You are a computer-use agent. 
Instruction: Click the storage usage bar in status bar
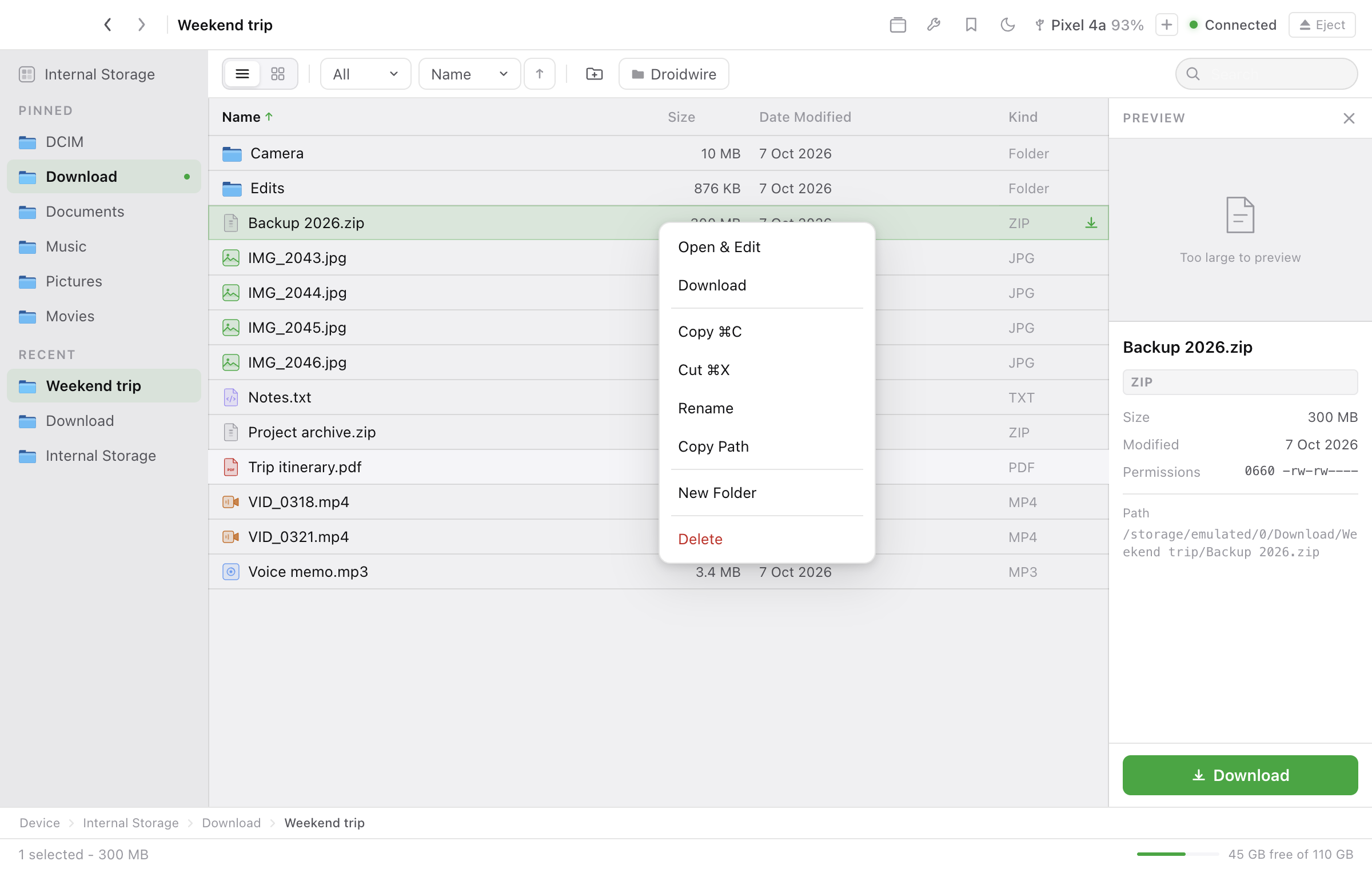tap(1178, 854)
